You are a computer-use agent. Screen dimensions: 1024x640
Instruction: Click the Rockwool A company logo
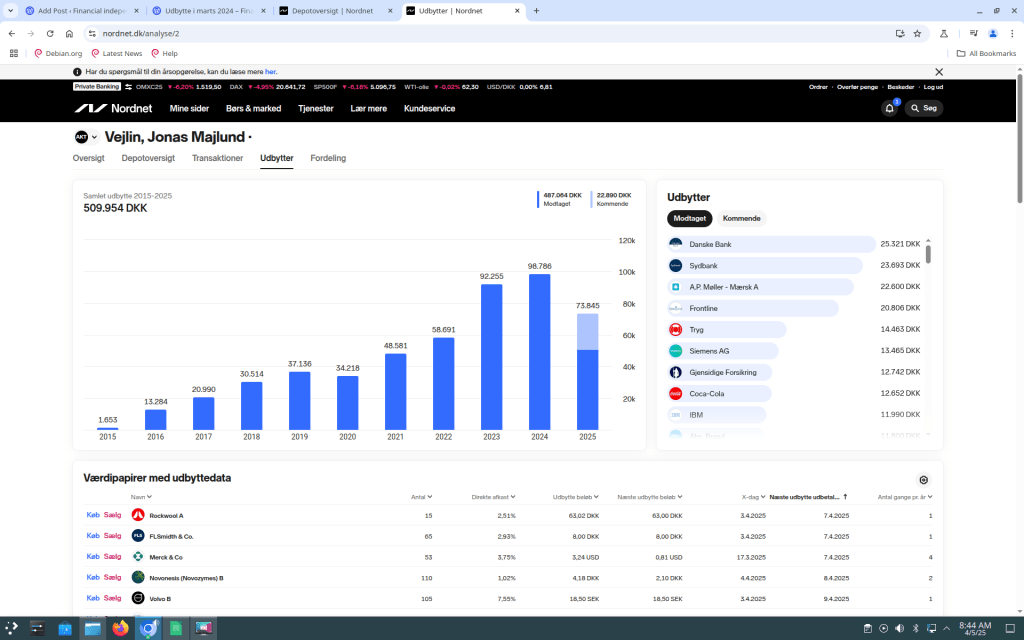tap(138, 515)
